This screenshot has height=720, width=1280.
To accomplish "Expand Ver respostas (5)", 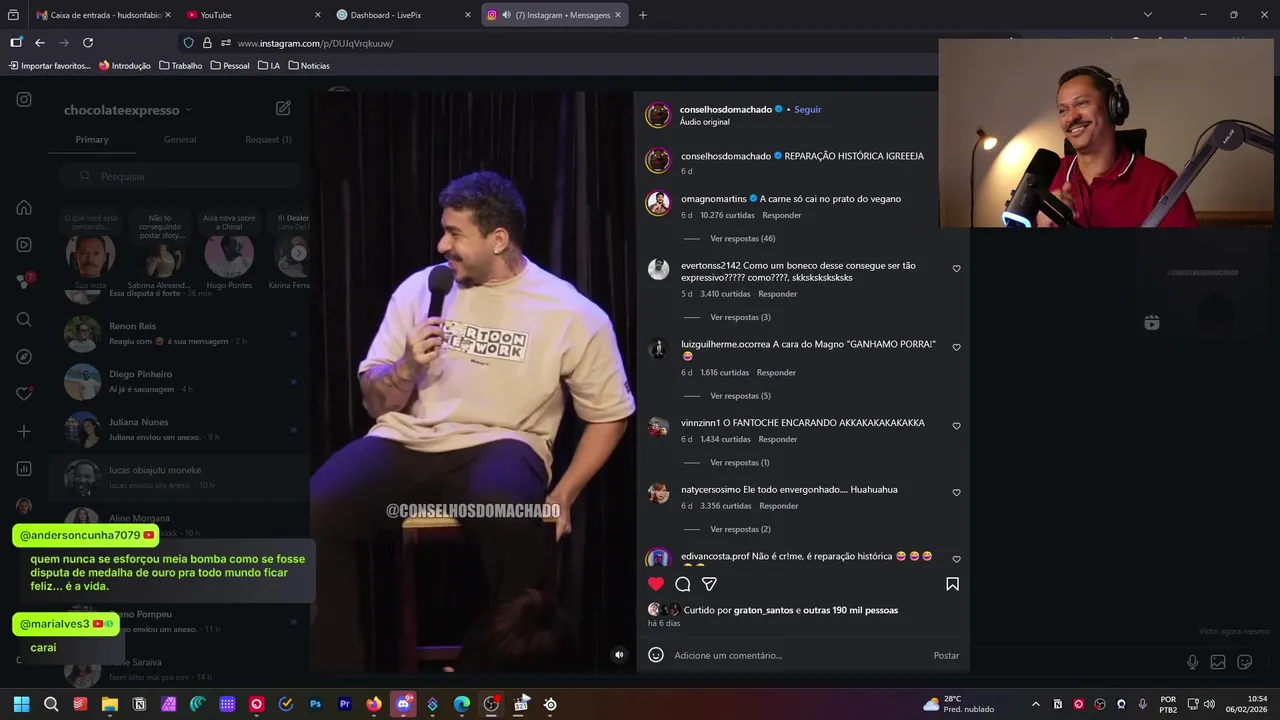I will pyautogui.click(x=740, y=396).
